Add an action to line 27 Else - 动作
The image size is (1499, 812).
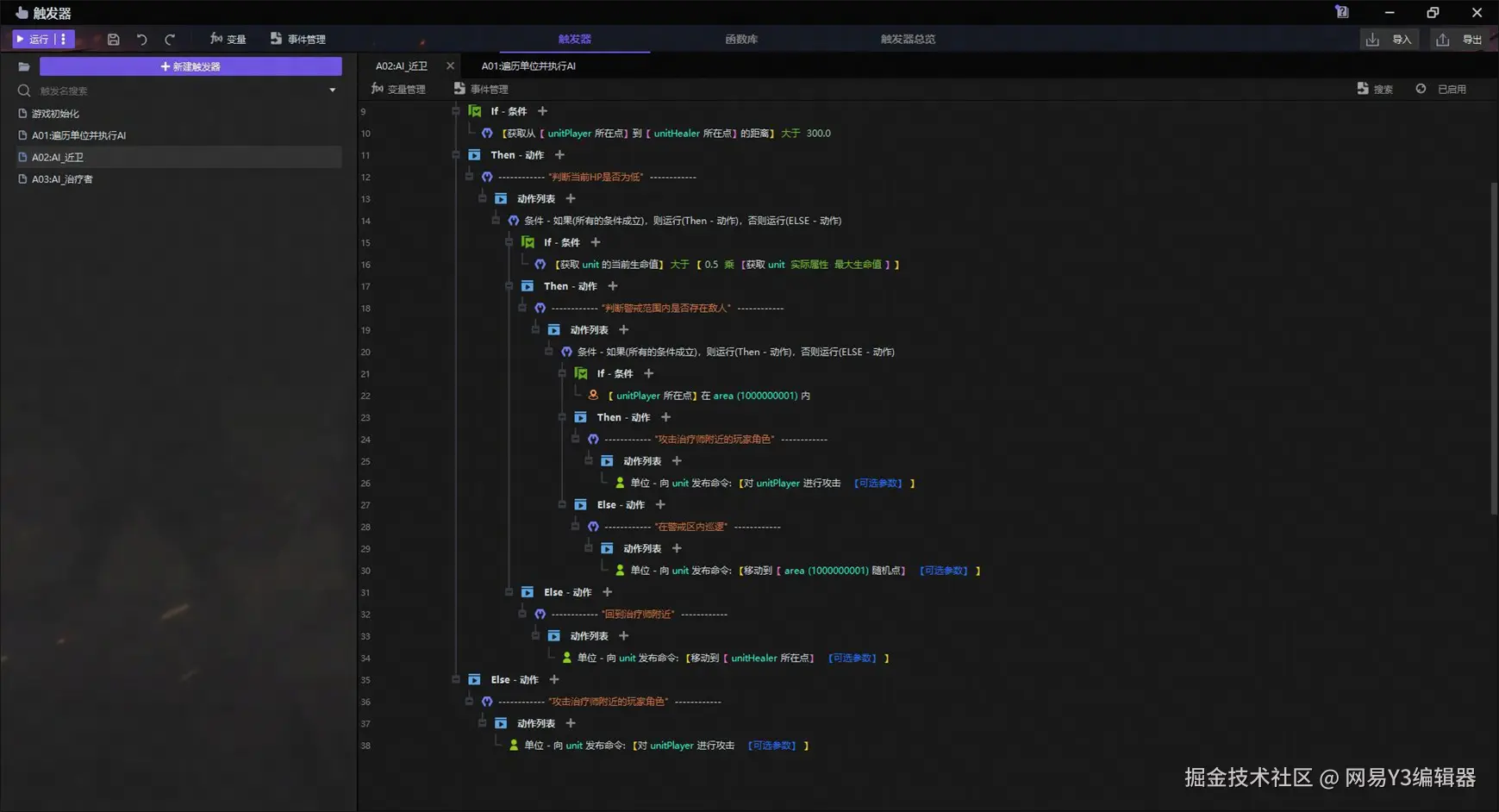coord(660,505)
